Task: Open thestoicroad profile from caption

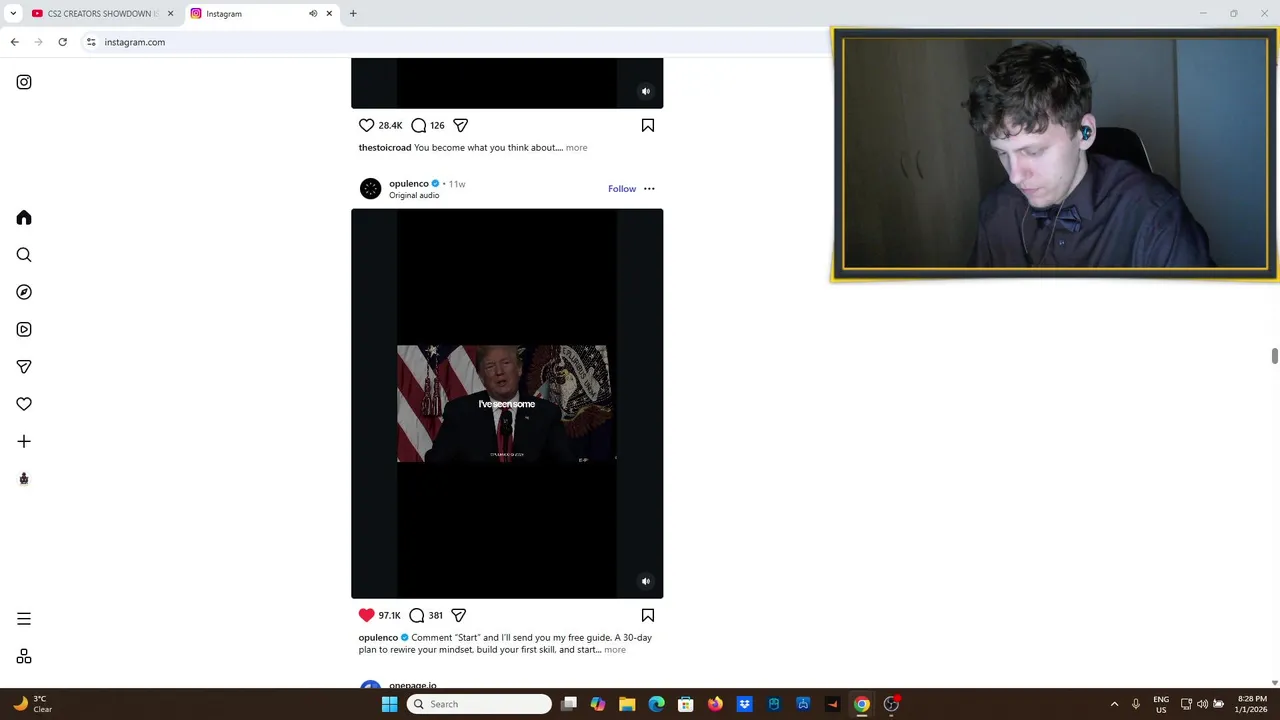Action: pos(385,147)
